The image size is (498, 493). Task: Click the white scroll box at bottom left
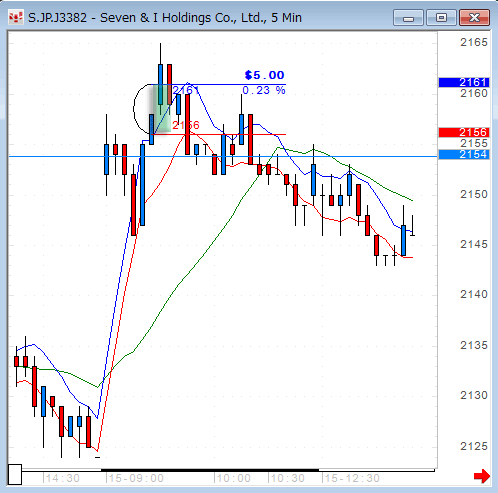15,474
